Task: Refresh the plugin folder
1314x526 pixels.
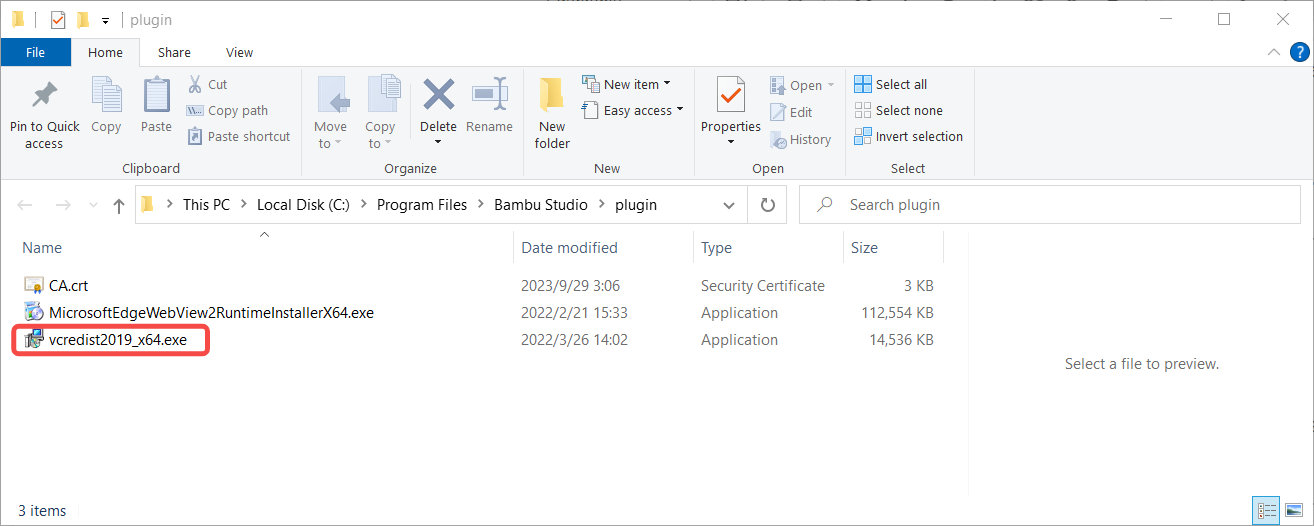Action: pos(767,205)
